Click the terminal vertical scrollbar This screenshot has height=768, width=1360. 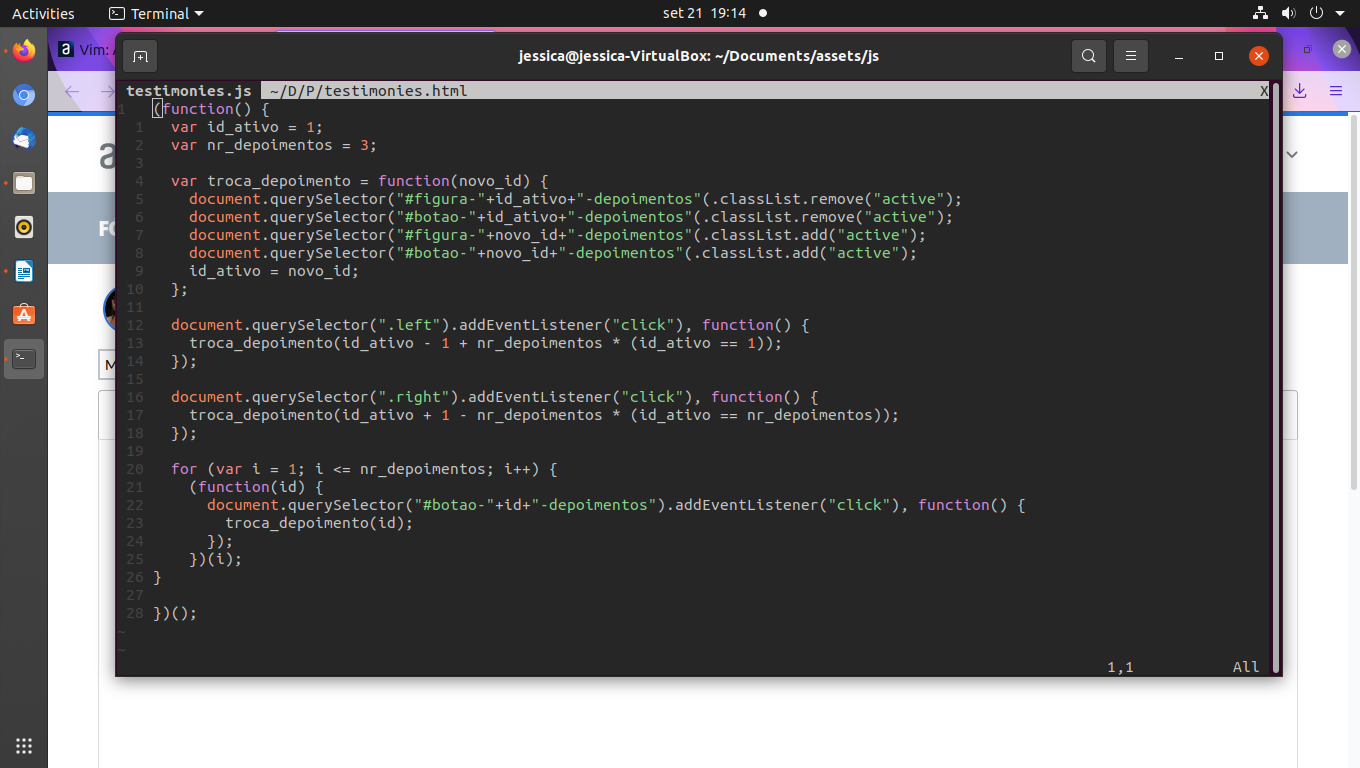pyautogui.click(x=1275, y=377)
